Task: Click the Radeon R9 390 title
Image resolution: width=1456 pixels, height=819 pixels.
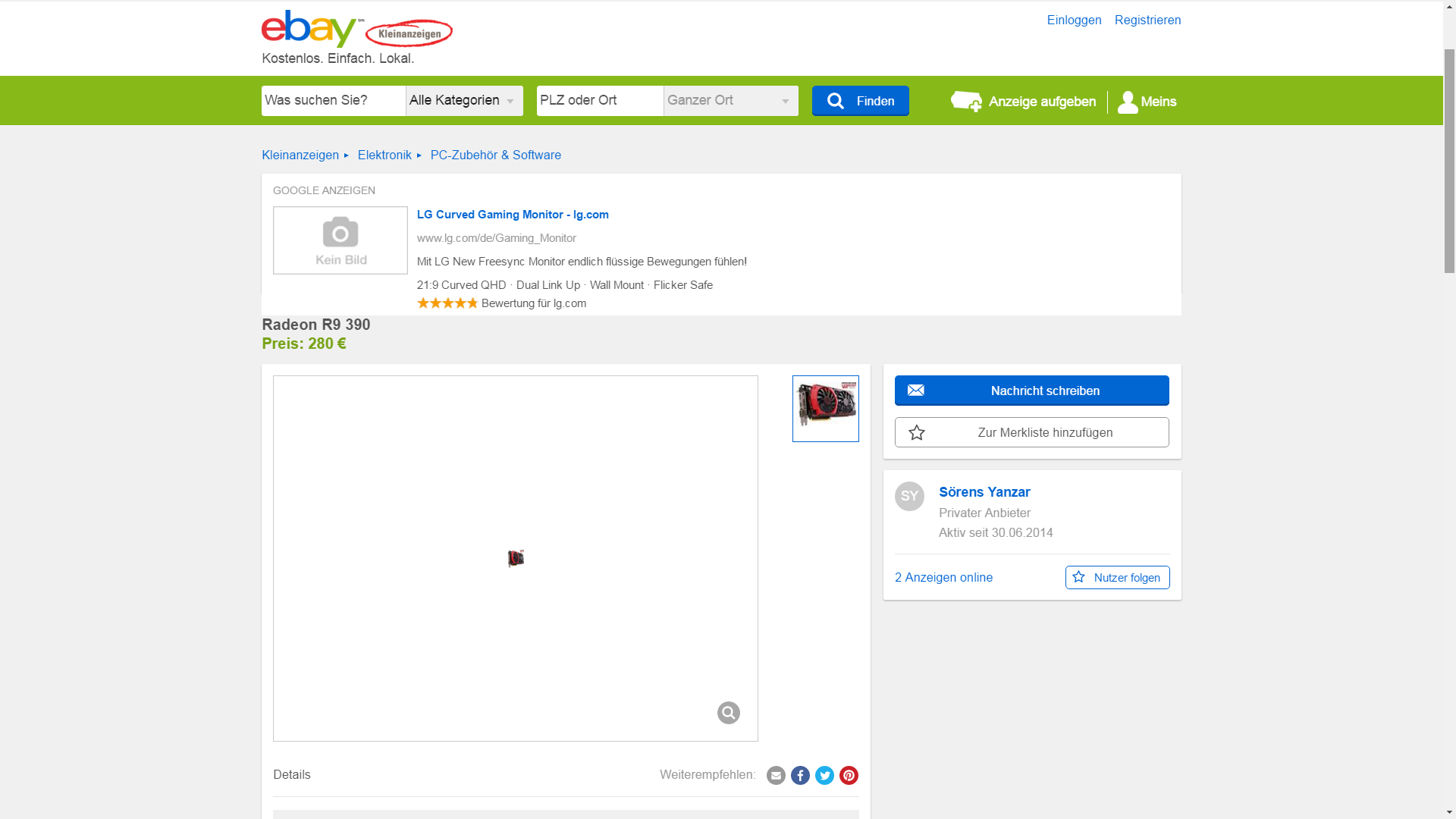Action: pos(316,325)
